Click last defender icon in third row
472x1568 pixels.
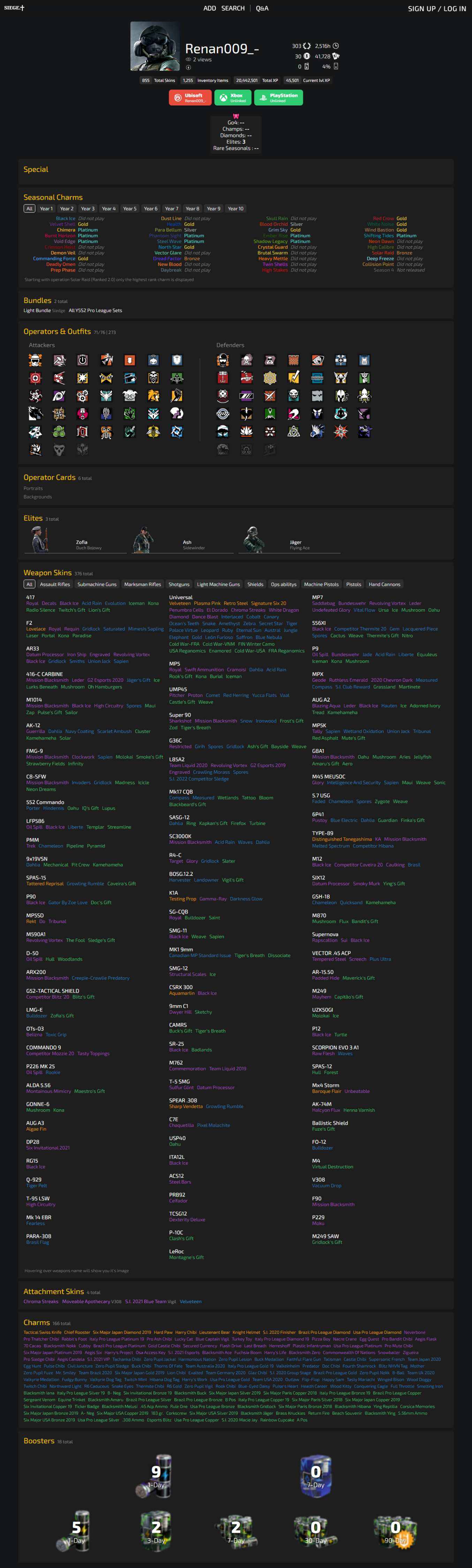click(364, 396)
